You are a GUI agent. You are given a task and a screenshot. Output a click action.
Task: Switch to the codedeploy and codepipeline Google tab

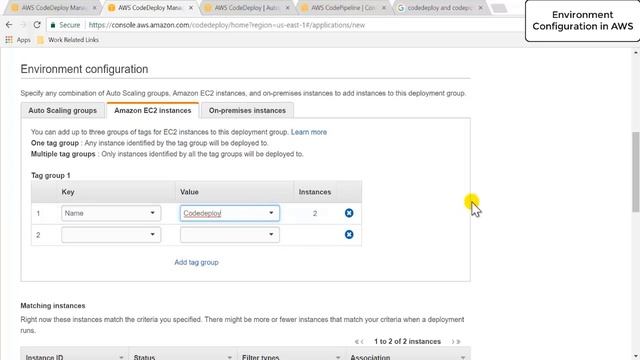click(x=439, y=8)
